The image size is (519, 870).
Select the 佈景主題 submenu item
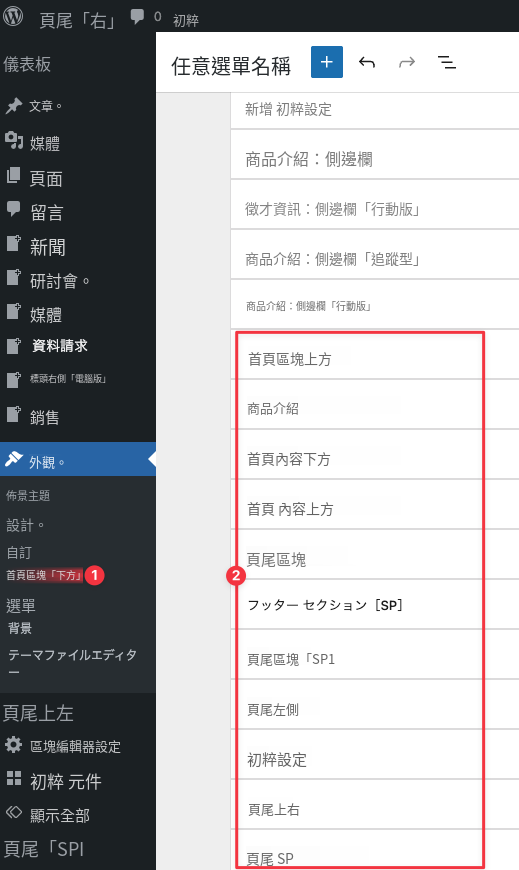(x=28, y=495)
